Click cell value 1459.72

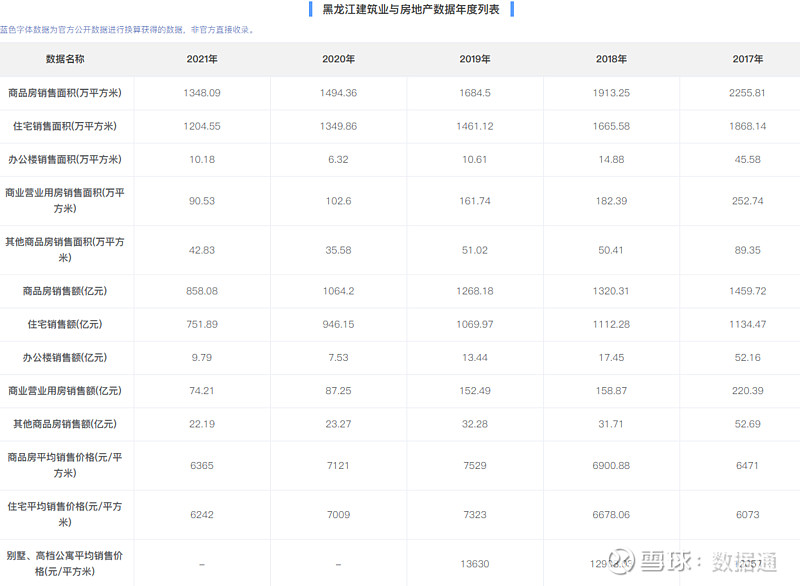click(747, 291)
